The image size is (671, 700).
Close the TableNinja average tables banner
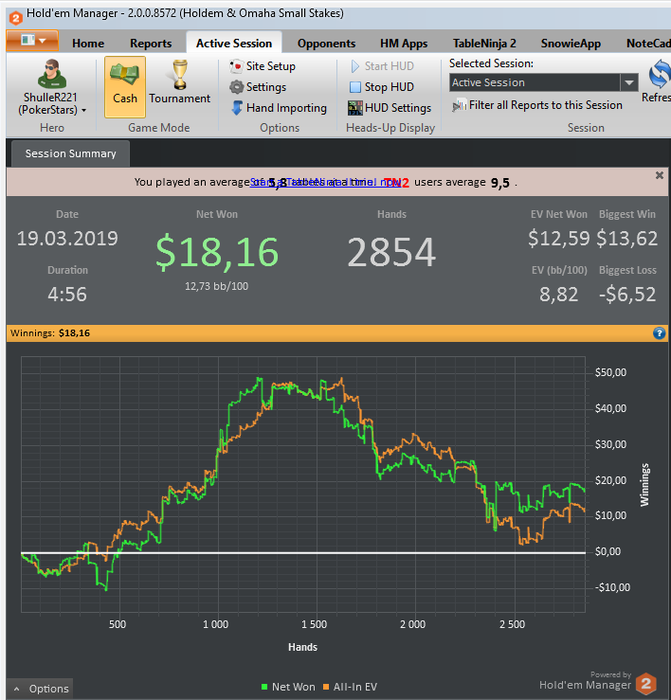pyautogui.click(x=659, y=175)
